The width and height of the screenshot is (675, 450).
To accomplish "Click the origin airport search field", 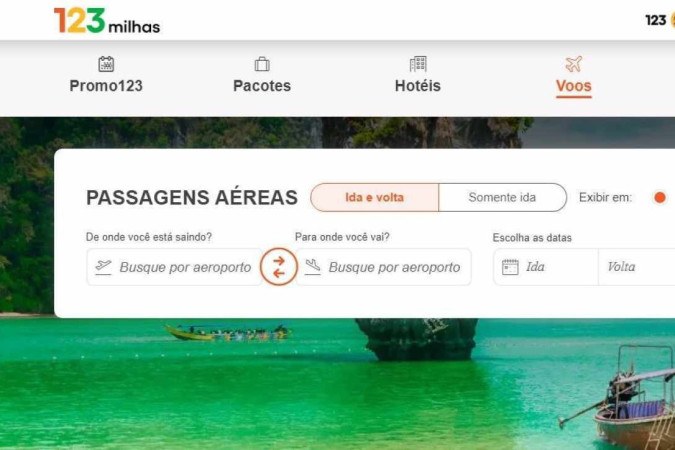I will click(x=174, y=267).
